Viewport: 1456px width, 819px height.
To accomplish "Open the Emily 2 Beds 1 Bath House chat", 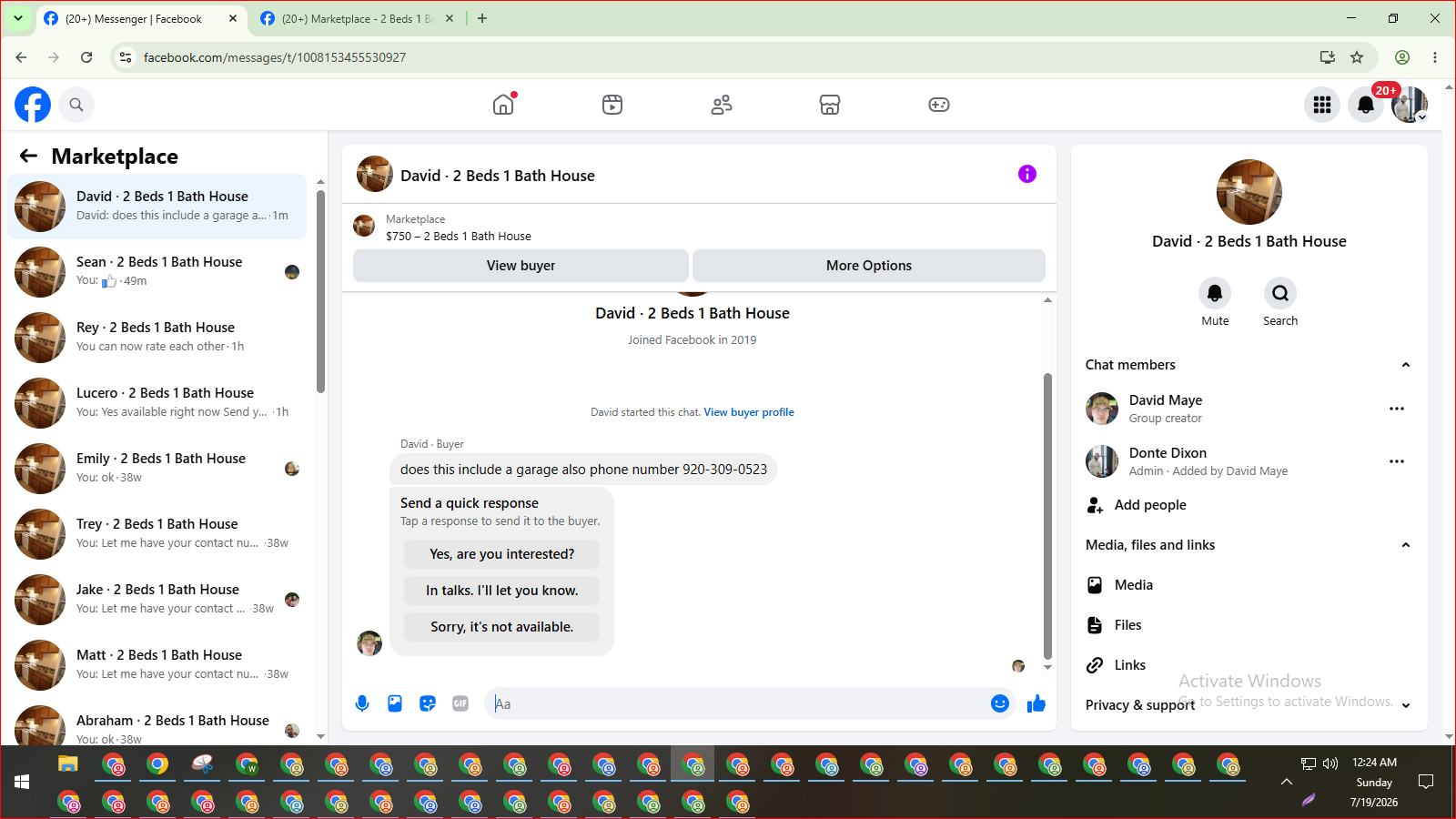I will pos(157,469).
